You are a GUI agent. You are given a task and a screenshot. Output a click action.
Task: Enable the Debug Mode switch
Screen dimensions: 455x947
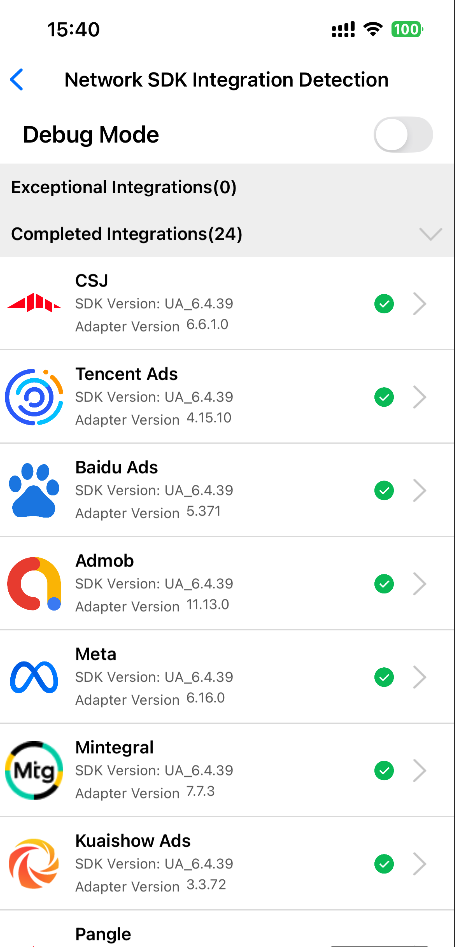[403, 134]
